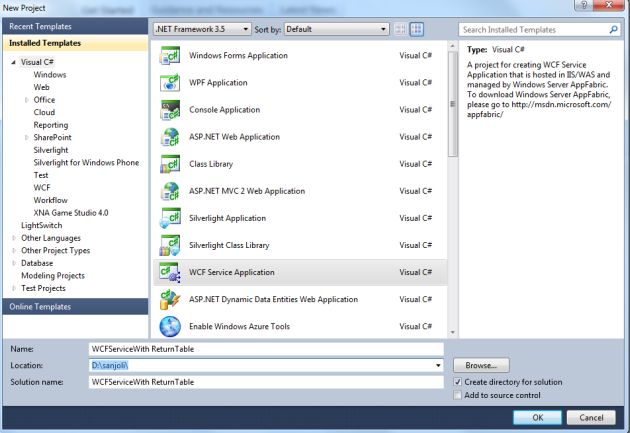Choose the Silverlight Application template icon
This screenshot has width=630, height=433.
[x=170, y=218]
